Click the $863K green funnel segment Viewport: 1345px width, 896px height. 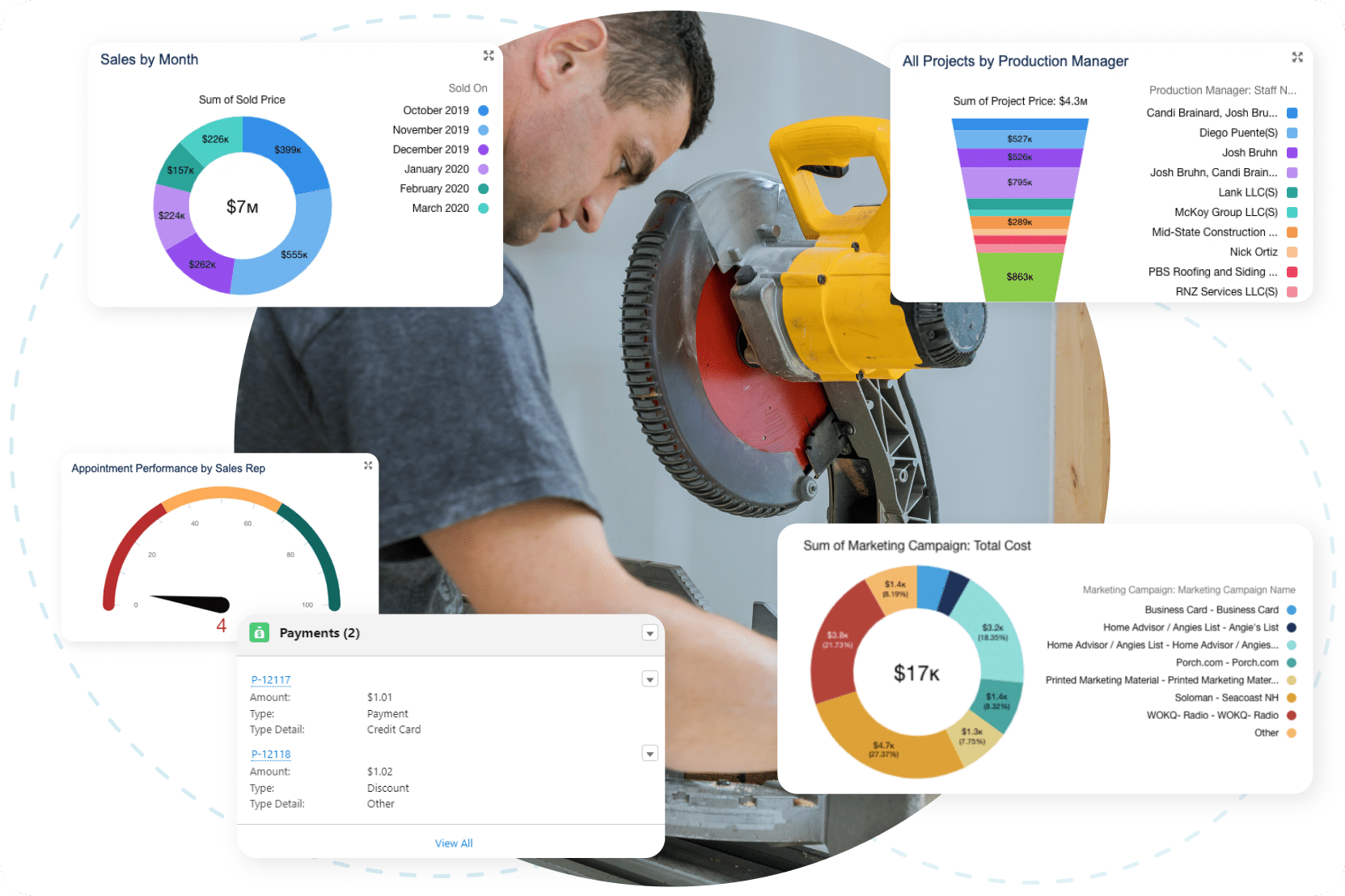[x=1020, y=277]
